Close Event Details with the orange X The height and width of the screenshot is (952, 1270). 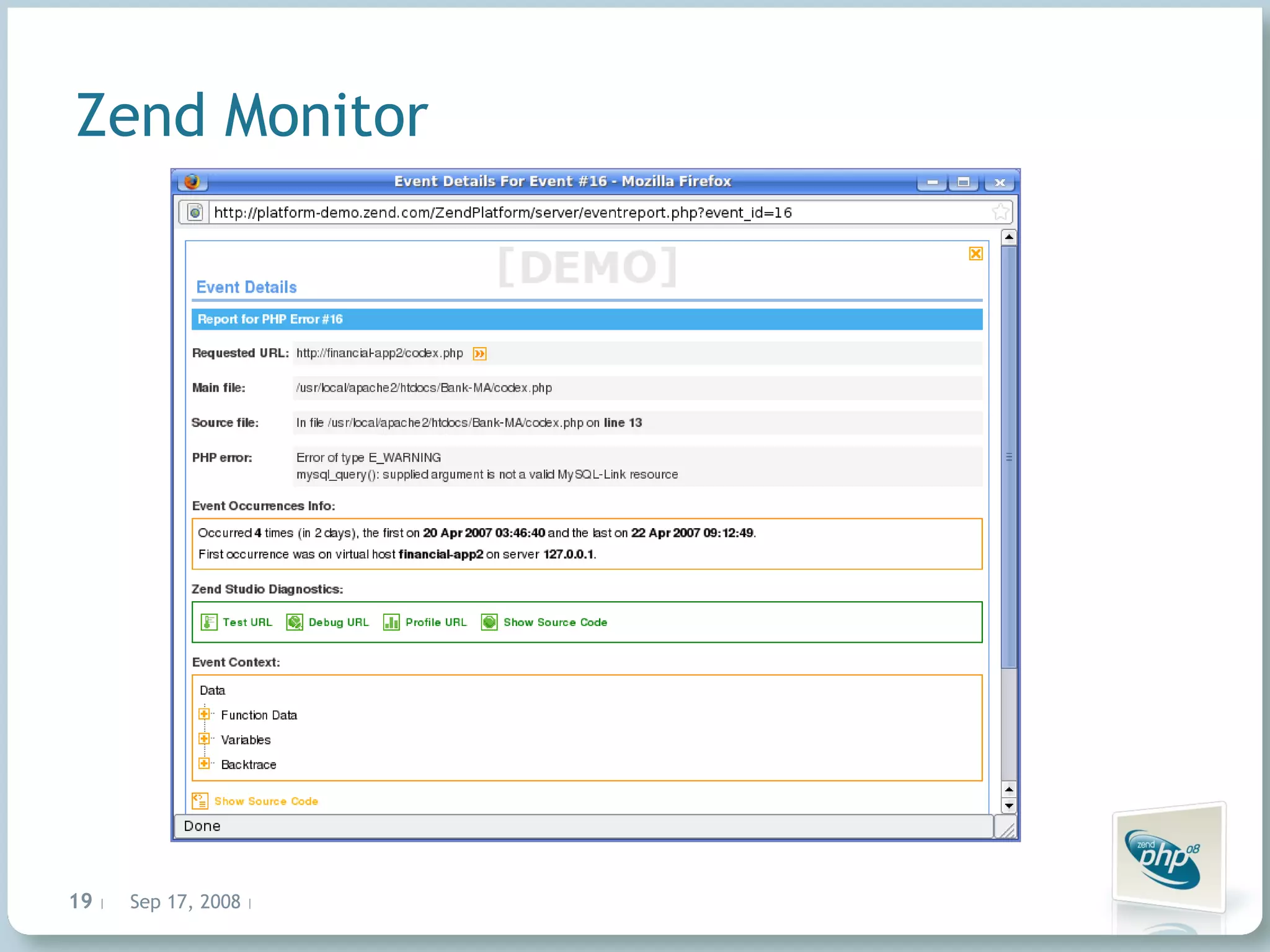pyautogui.click(x=975, y=253)
